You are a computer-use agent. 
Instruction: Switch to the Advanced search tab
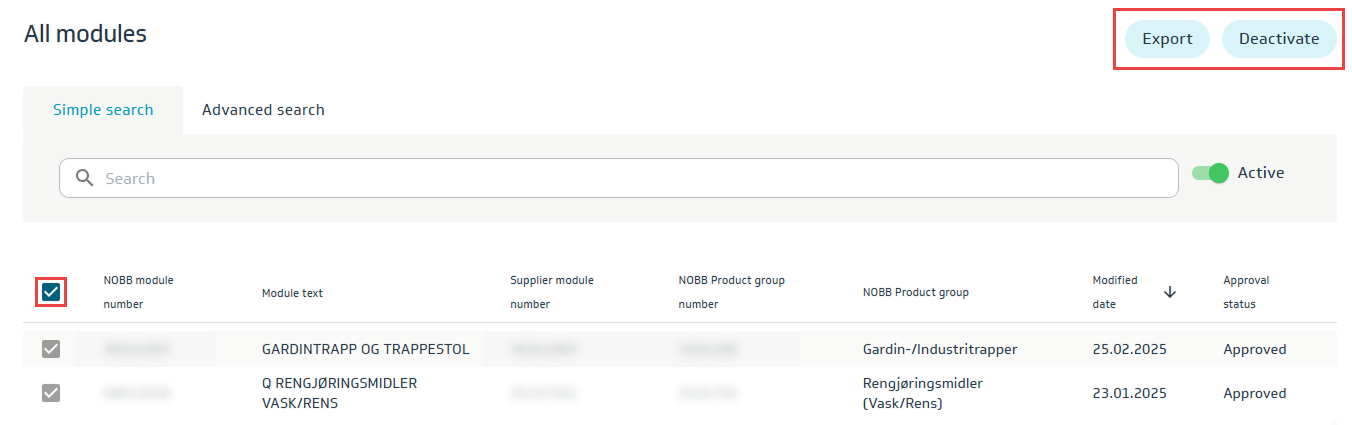tap(263, 110)
